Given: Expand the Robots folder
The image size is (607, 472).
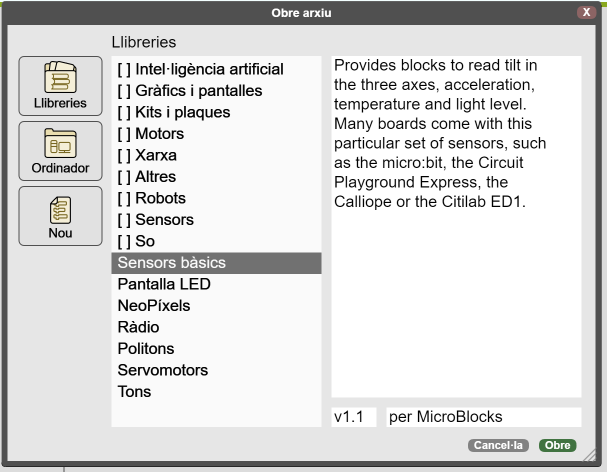Looking at the screenshot, I should [x=152, y=198].
